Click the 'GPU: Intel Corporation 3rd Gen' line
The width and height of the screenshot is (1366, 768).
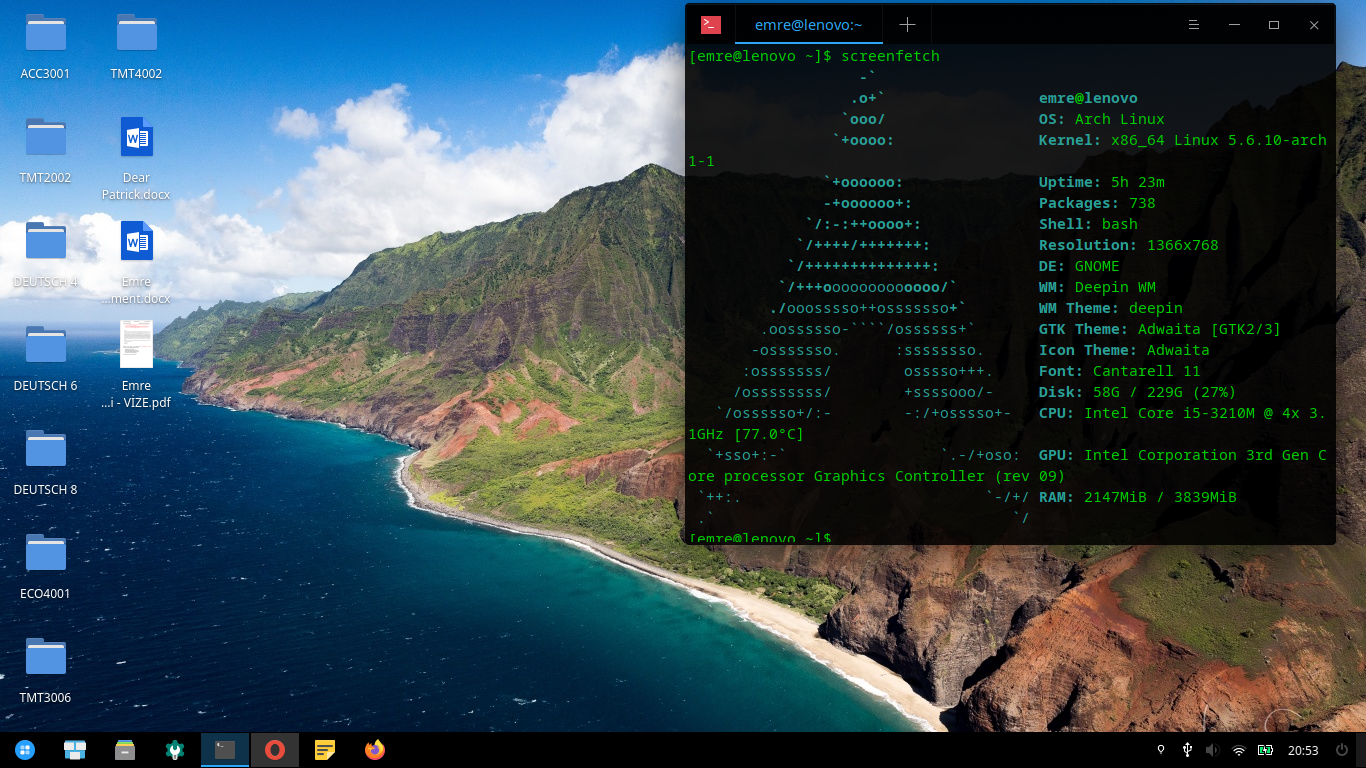pos(1183,455)
